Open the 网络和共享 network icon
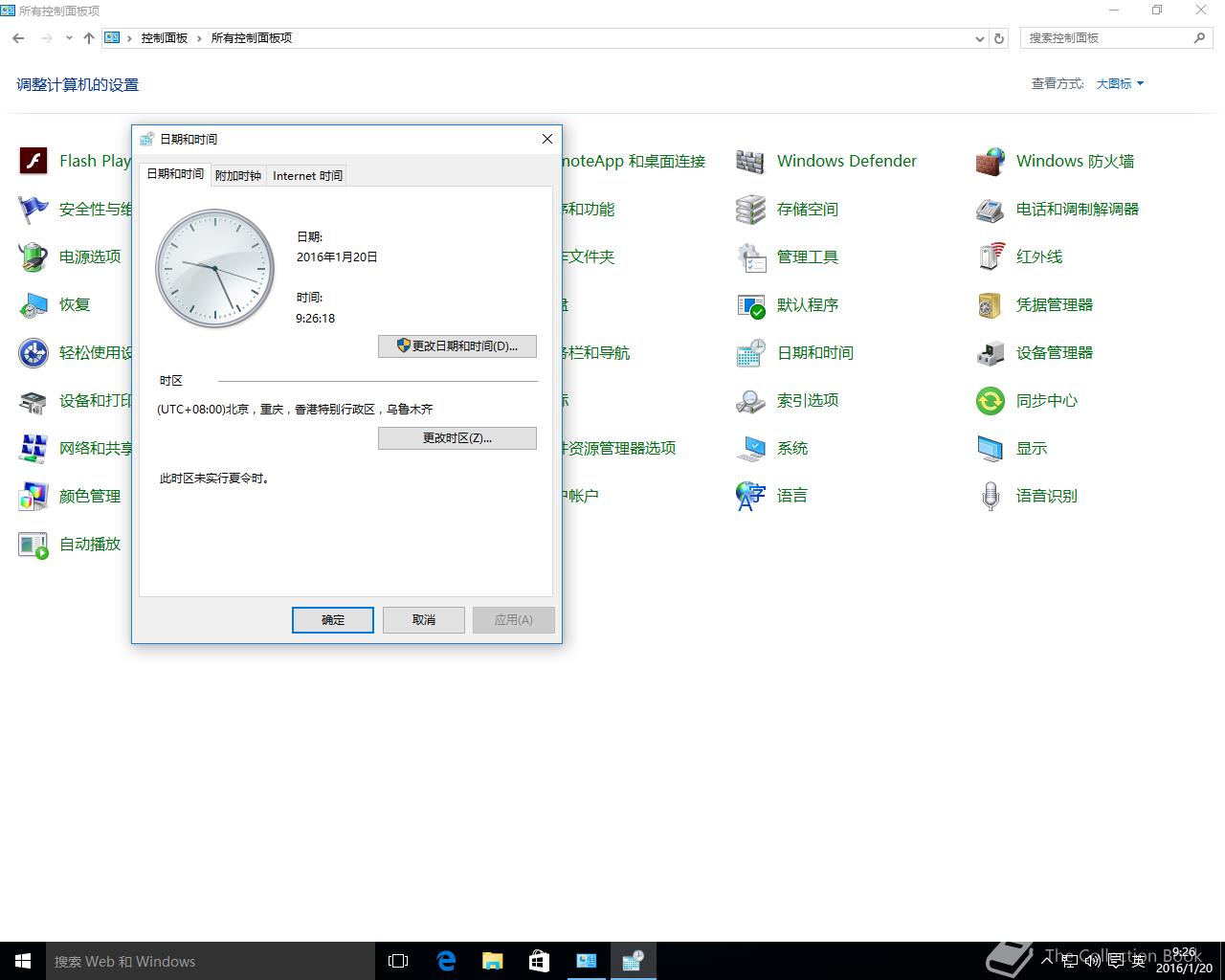Viewport: 1225px width, 980px height. pos(33,448)
